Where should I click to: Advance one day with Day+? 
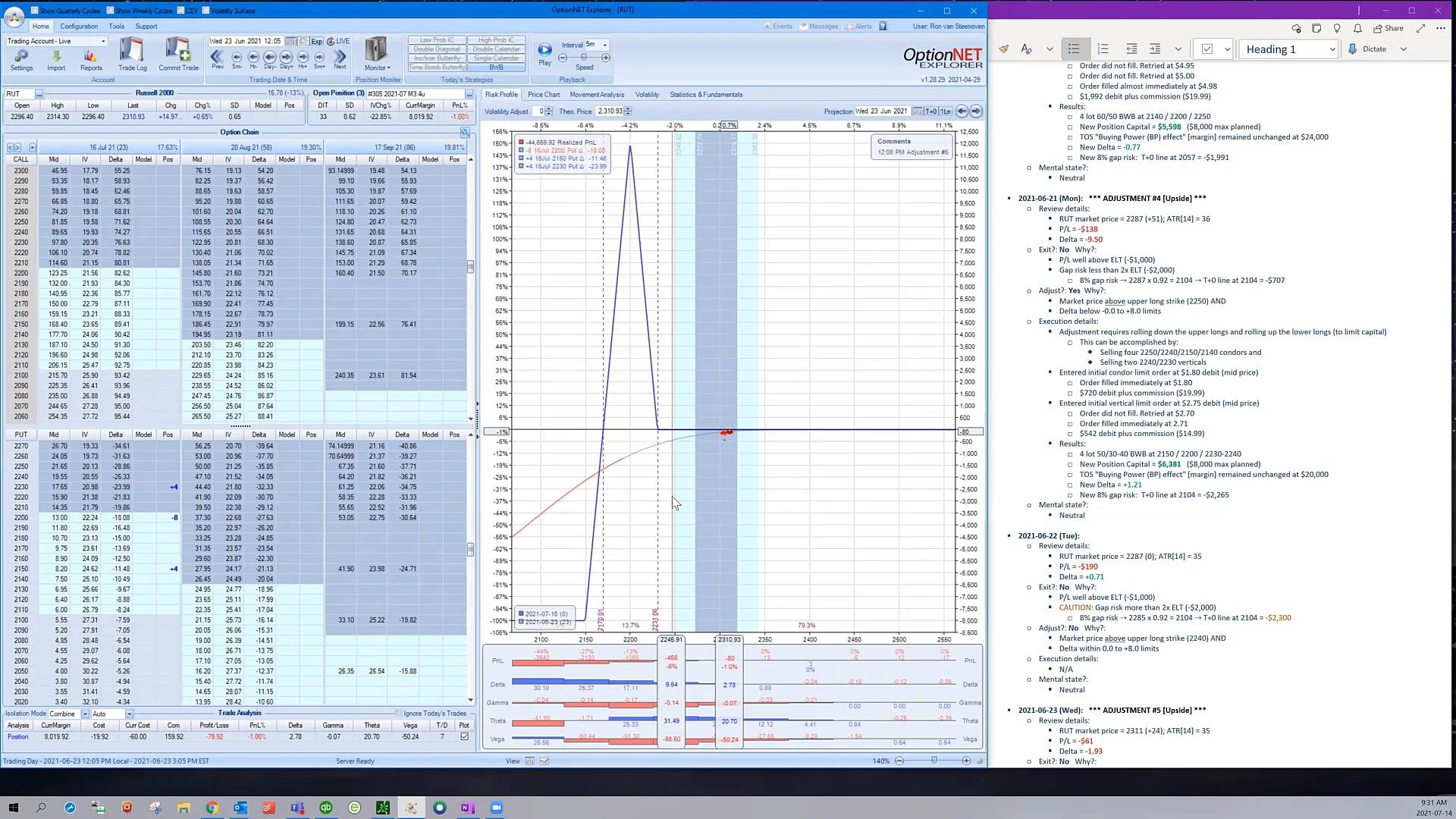click(x=287, y=58)
